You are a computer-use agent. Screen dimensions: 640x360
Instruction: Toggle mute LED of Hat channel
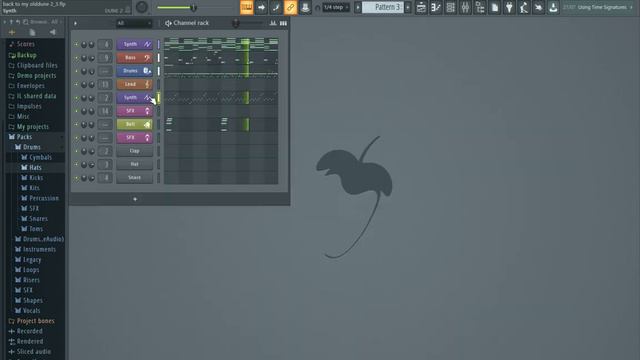click(76, 164)
